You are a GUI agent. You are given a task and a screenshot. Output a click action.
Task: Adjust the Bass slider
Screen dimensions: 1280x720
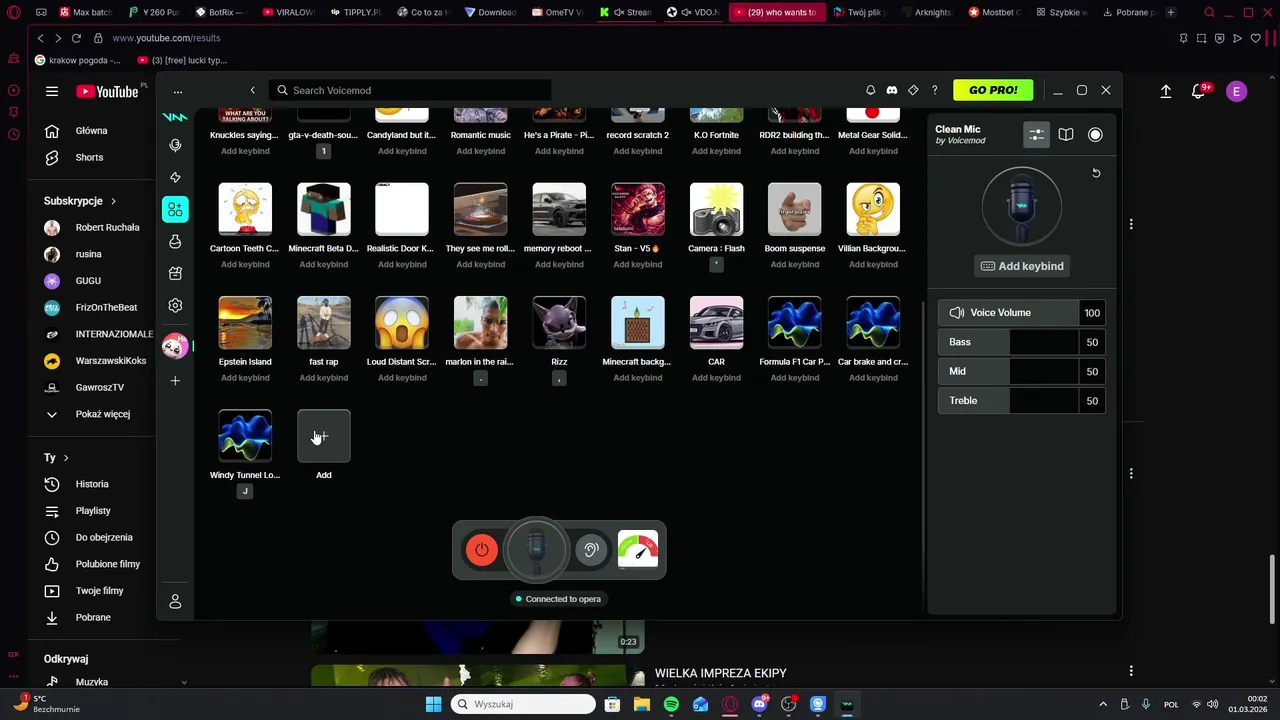(x=1021, y=342)
